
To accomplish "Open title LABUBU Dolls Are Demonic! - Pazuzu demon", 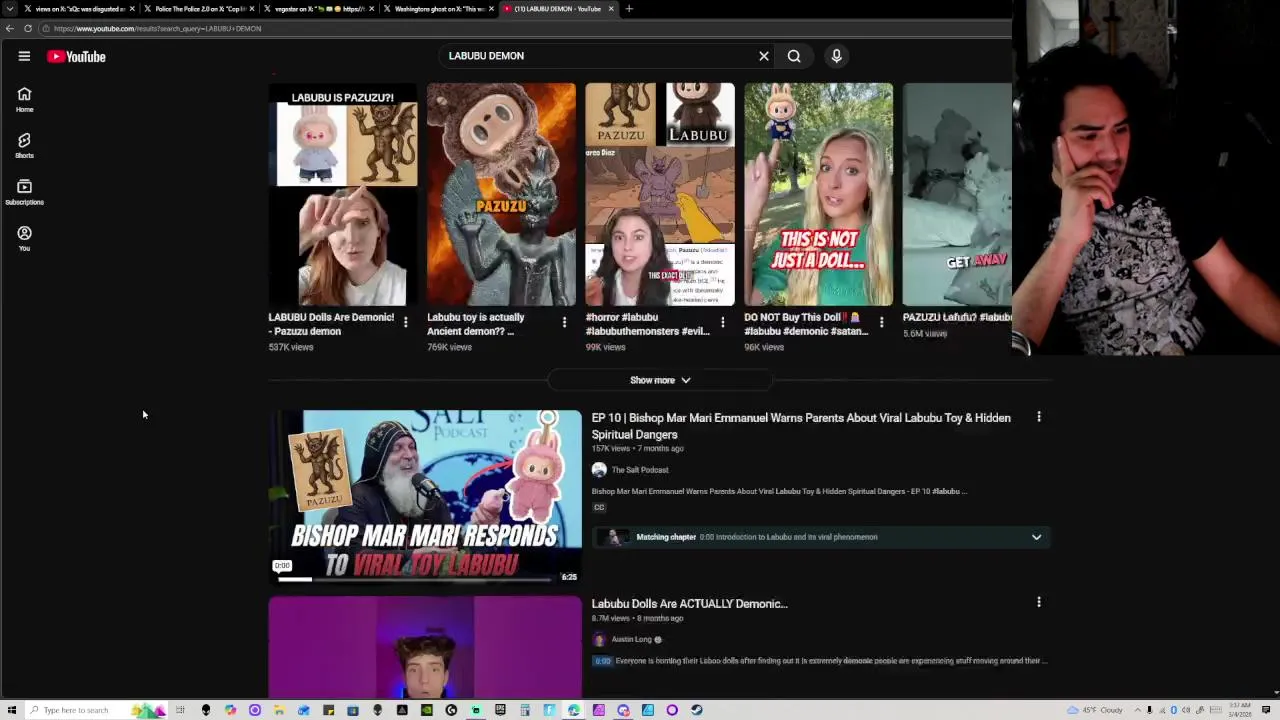I will [331, 324].
